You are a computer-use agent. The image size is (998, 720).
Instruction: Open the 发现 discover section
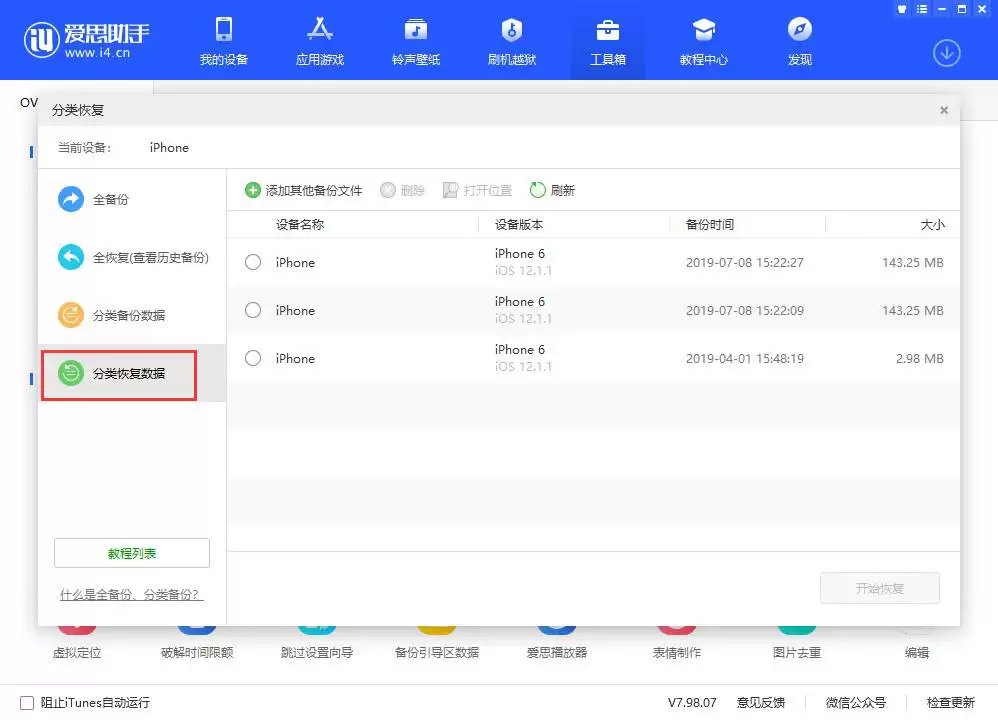click(799, 41)
